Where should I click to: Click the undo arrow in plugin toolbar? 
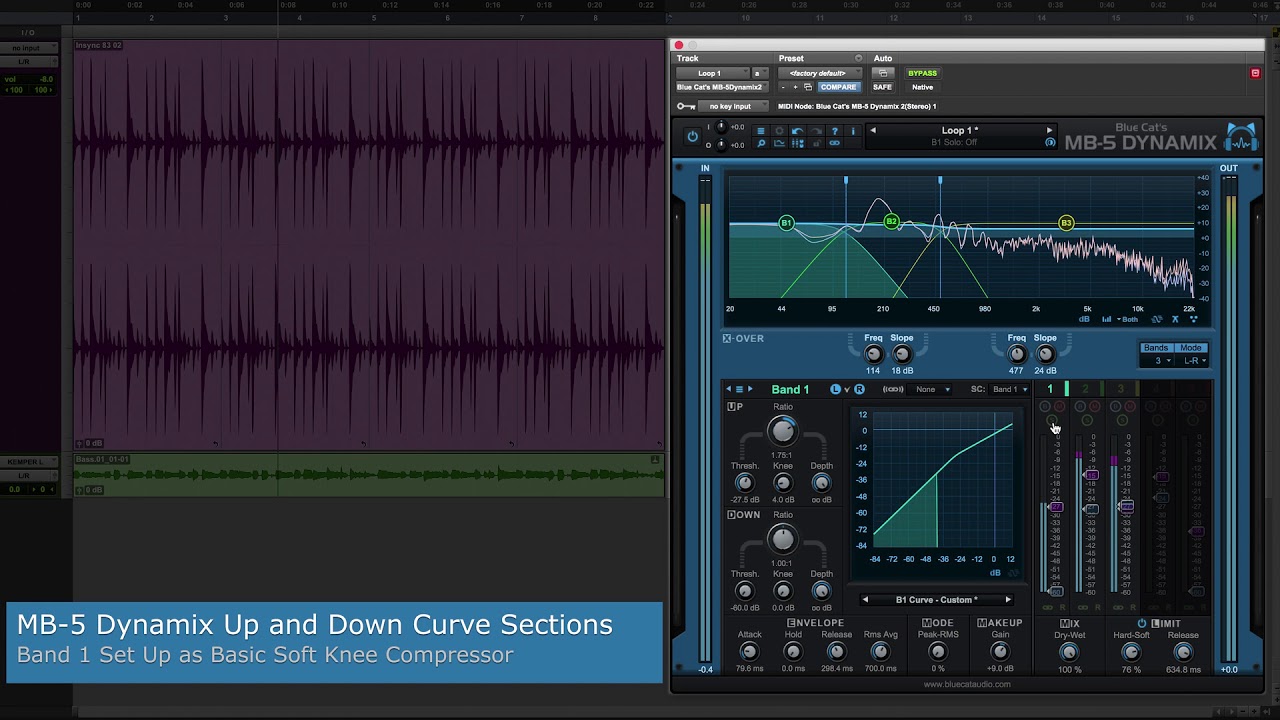click(x=797, y=131)
